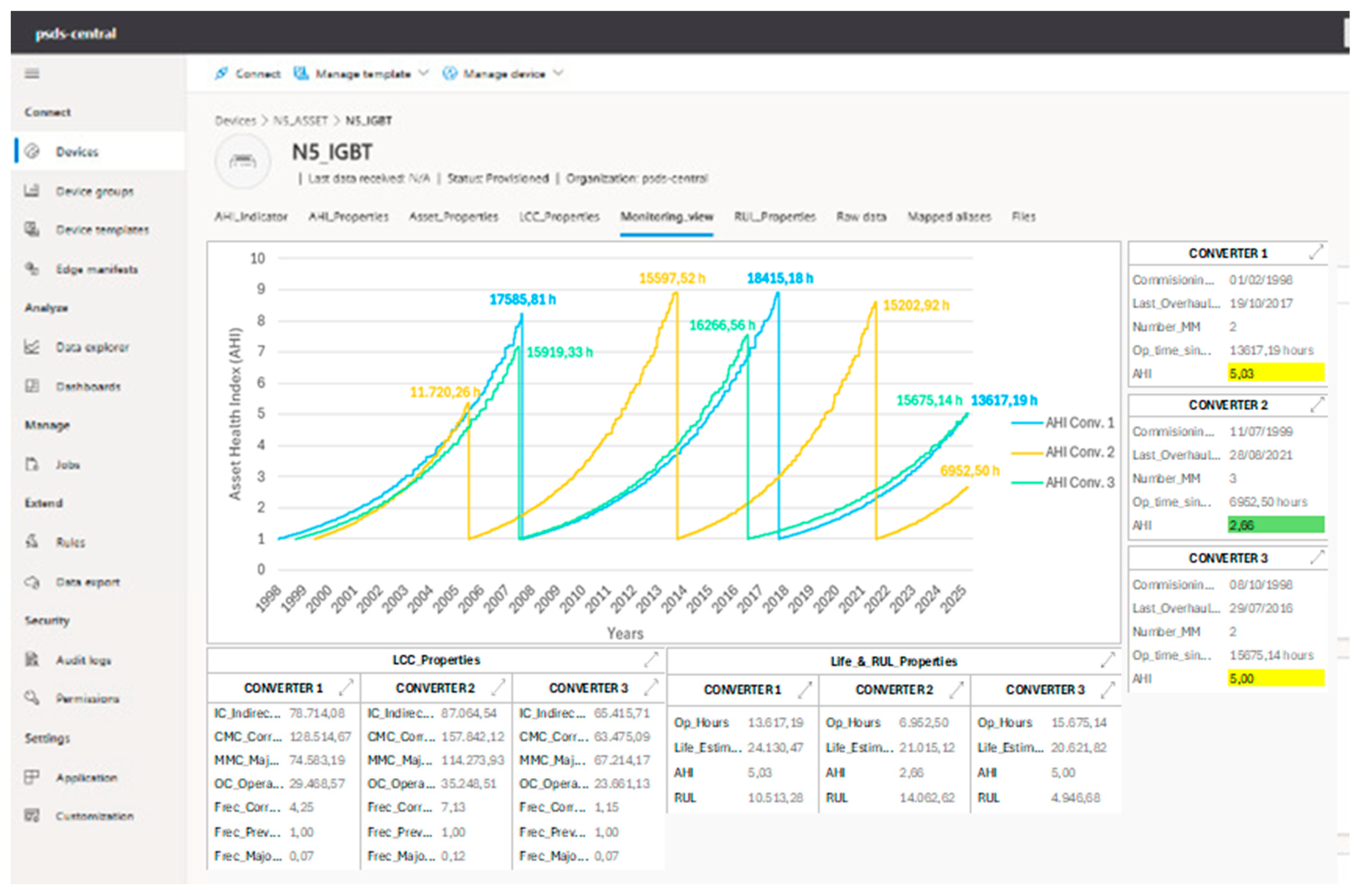1358x896 pixels.
Task: Click the Devices breadcrumb link
Action: [235, 120]
